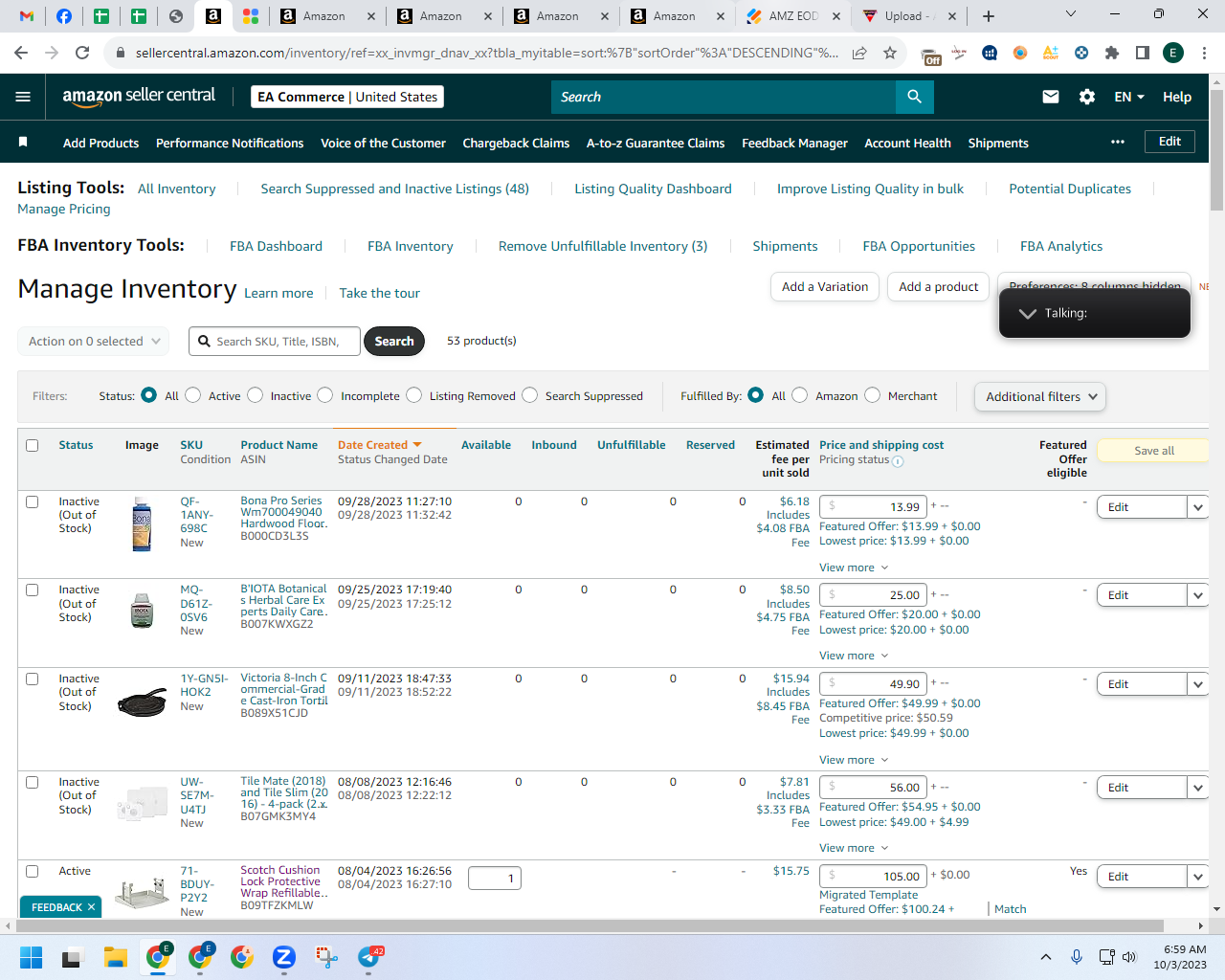Click the Search button beside SKU field
This screenshot has height=980, width=1225.
point(394,342)
